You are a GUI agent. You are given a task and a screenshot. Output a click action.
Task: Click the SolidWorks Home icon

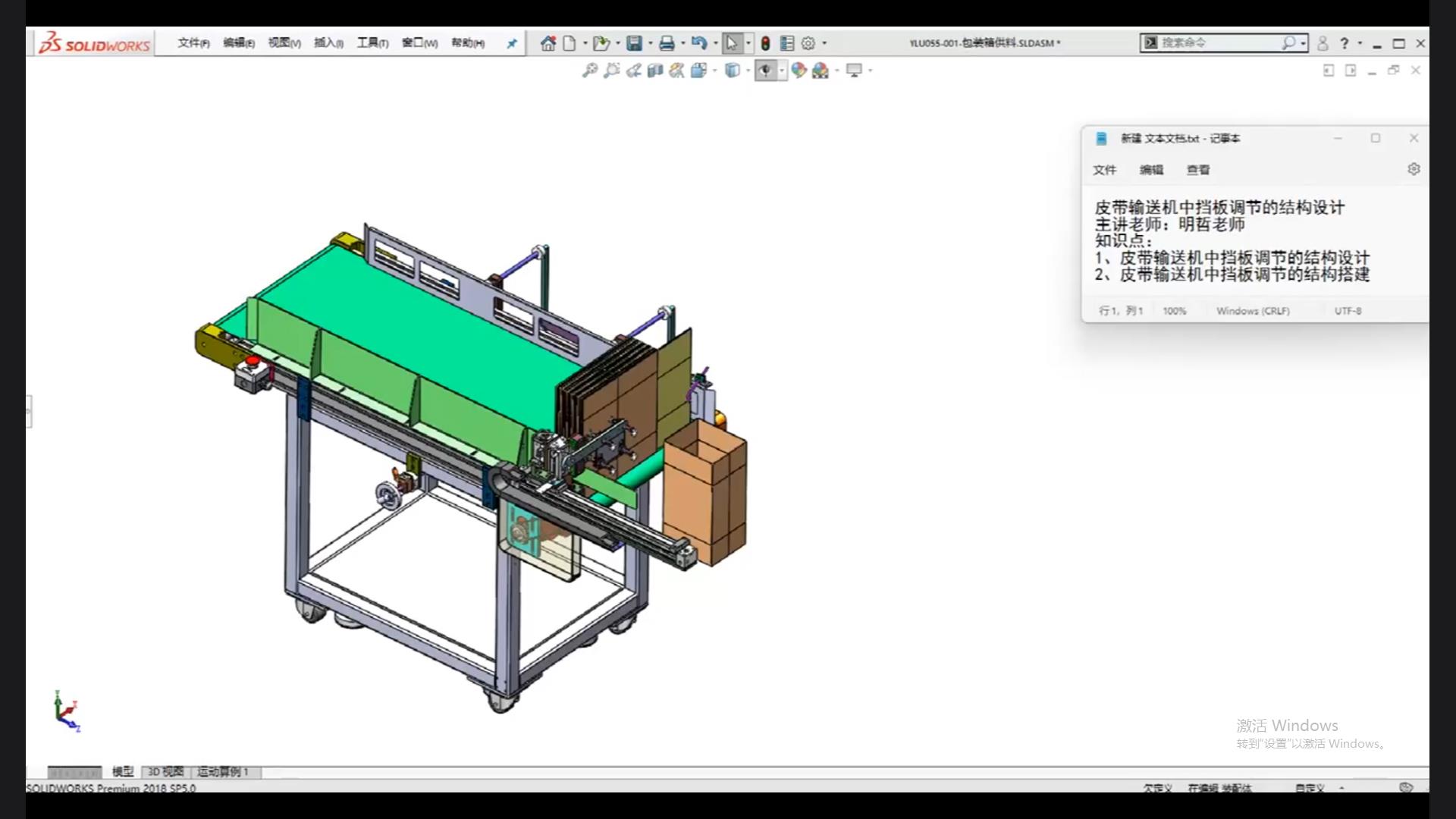pos(548,43)
